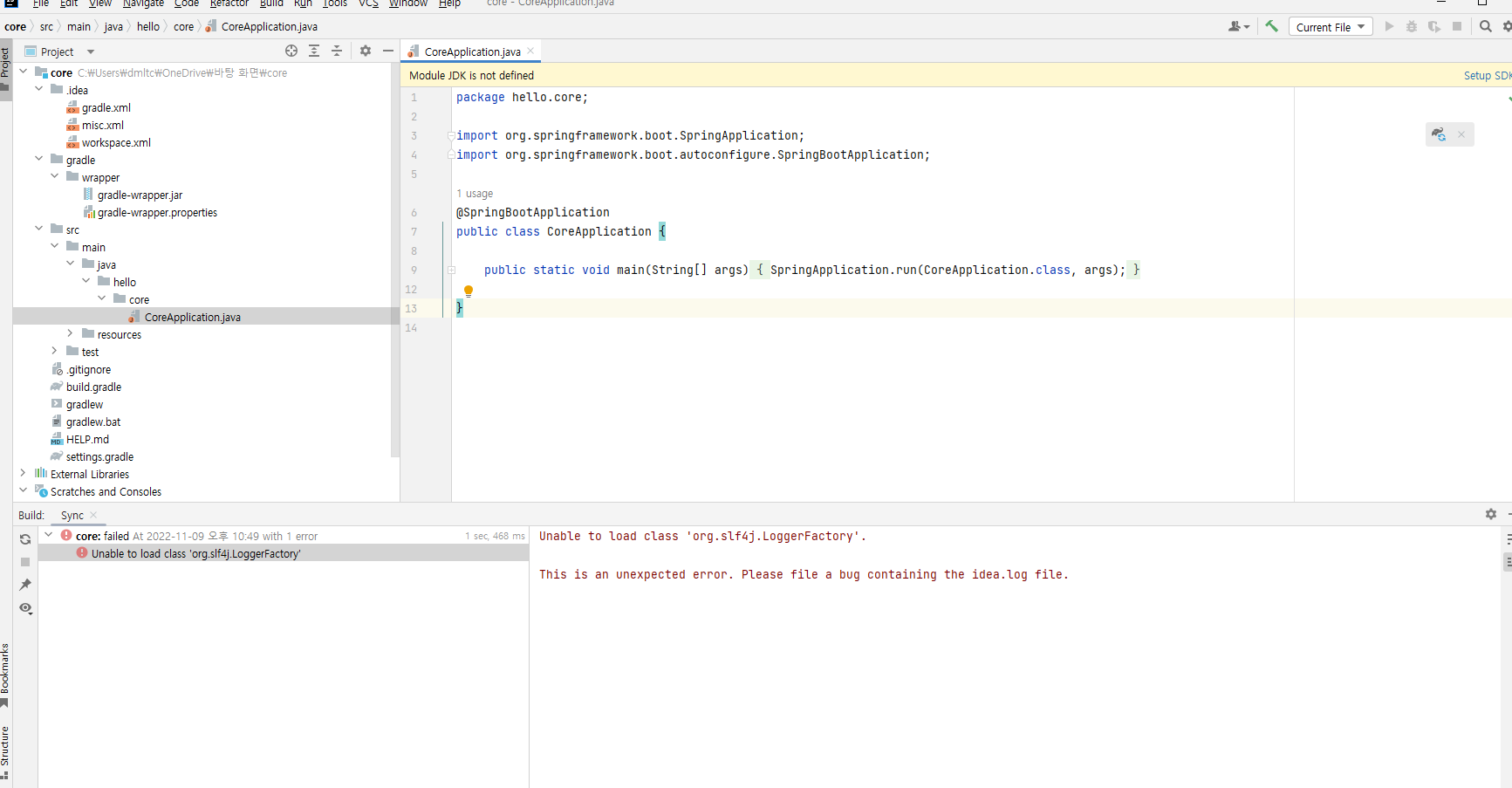Click the Build hammer icon

[1271, 27]
